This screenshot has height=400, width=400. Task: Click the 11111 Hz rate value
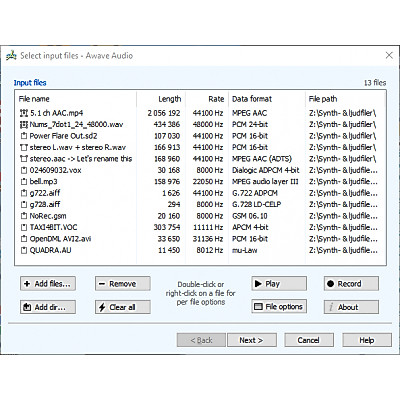pos(208,227)
